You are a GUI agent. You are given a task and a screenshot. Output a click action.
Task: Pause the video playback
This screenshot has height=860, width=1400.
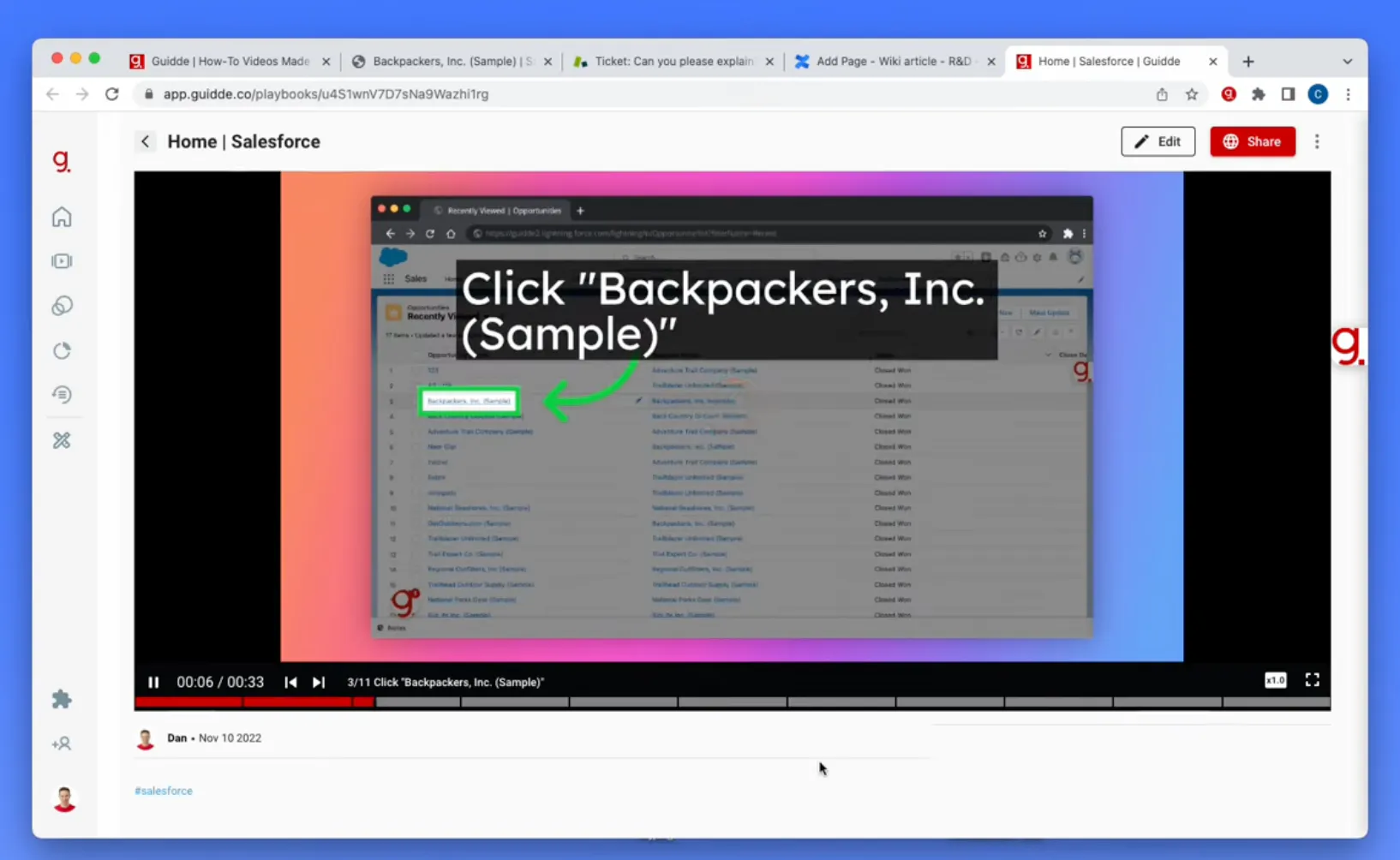(x=153, y=682)
